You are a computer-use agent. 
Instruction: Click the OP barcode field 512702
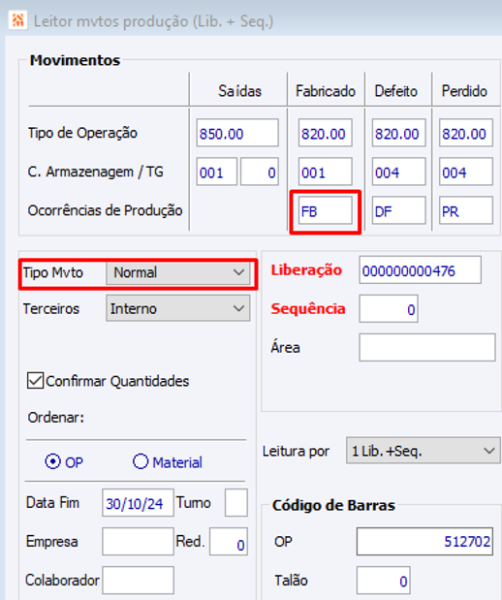tap(425, 541)
